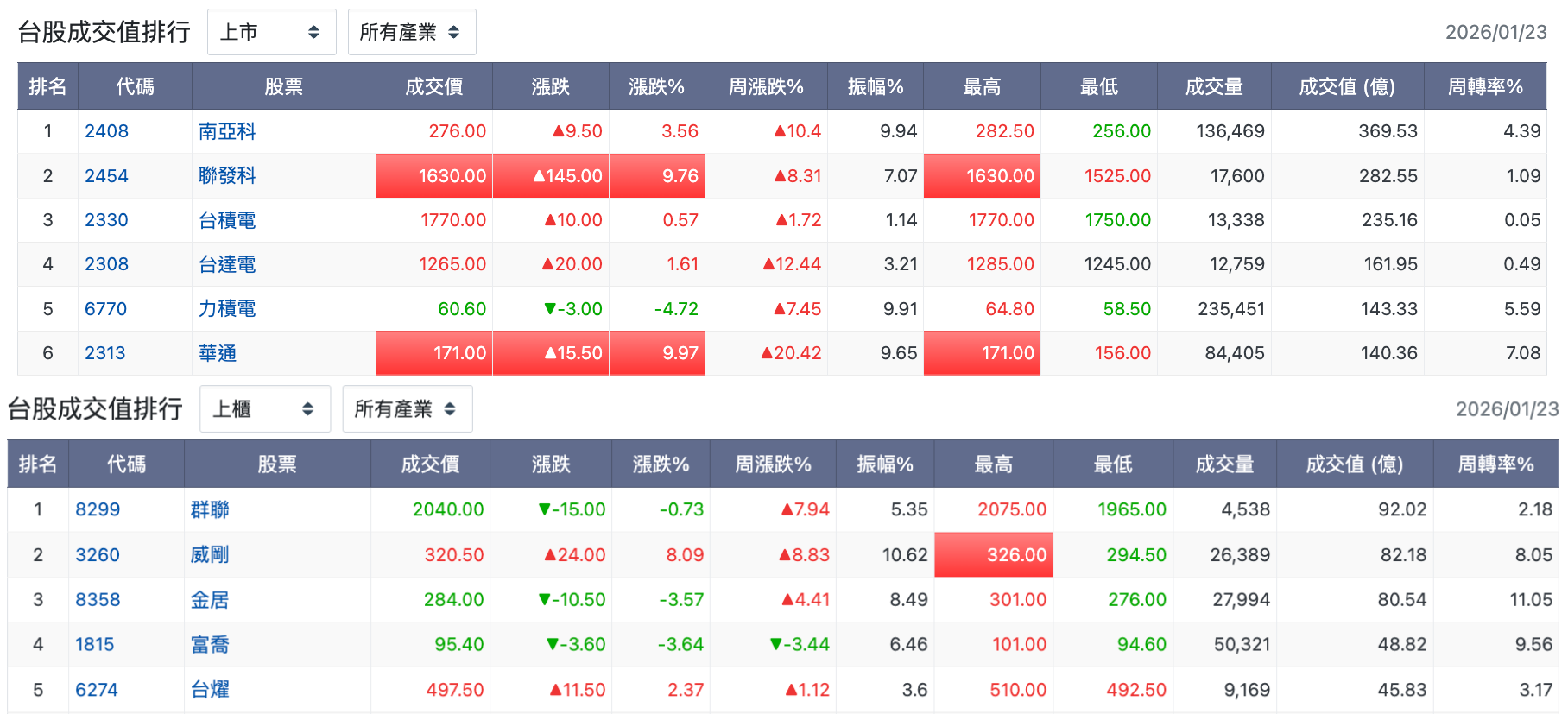The width and height of the screenshot is (1568, 714).
Task: Select 南亞科's 成交值 value 369.53
Action: (x=1388, y=131)
